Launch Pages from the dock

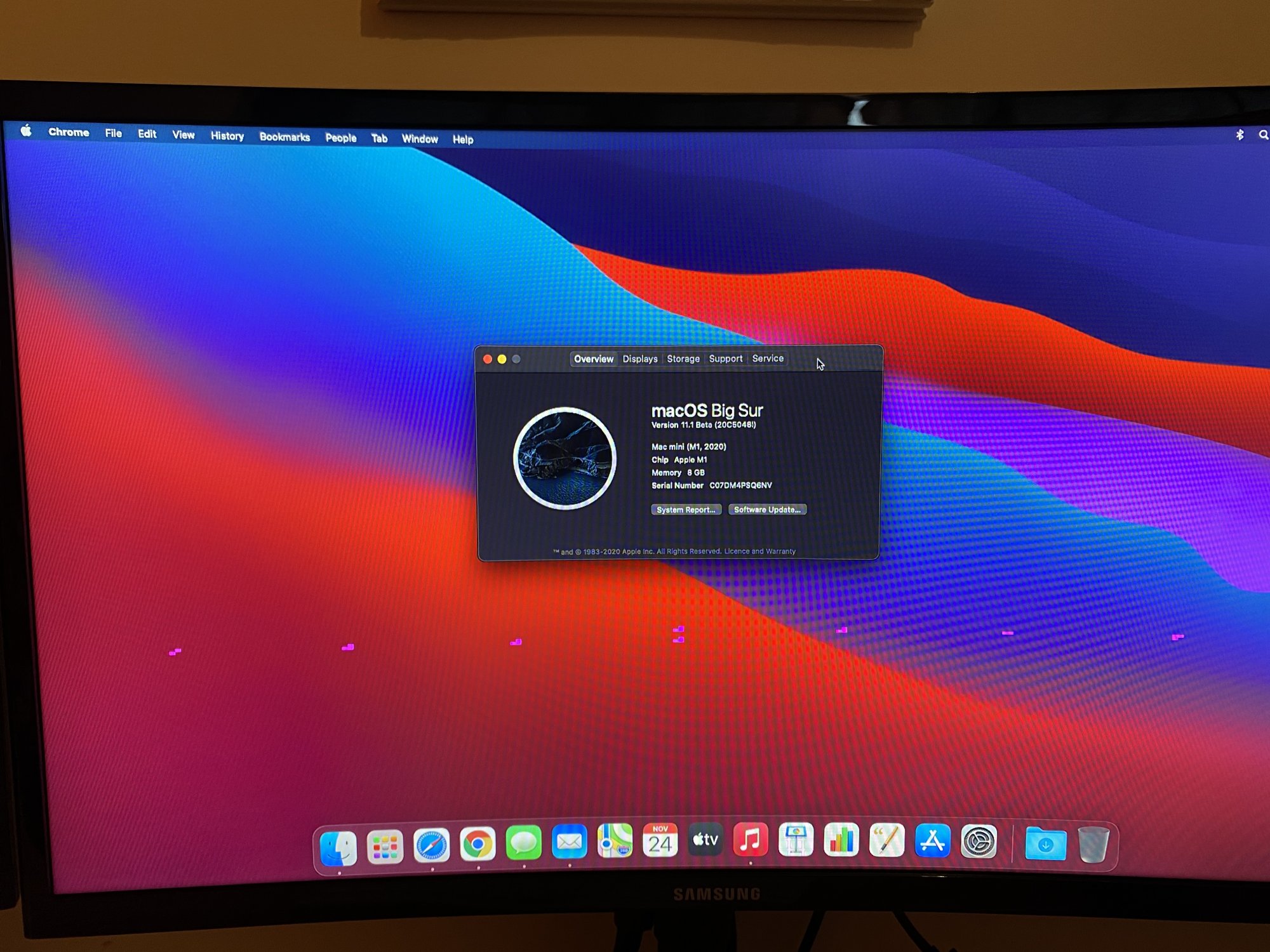(x=886, y=840)
